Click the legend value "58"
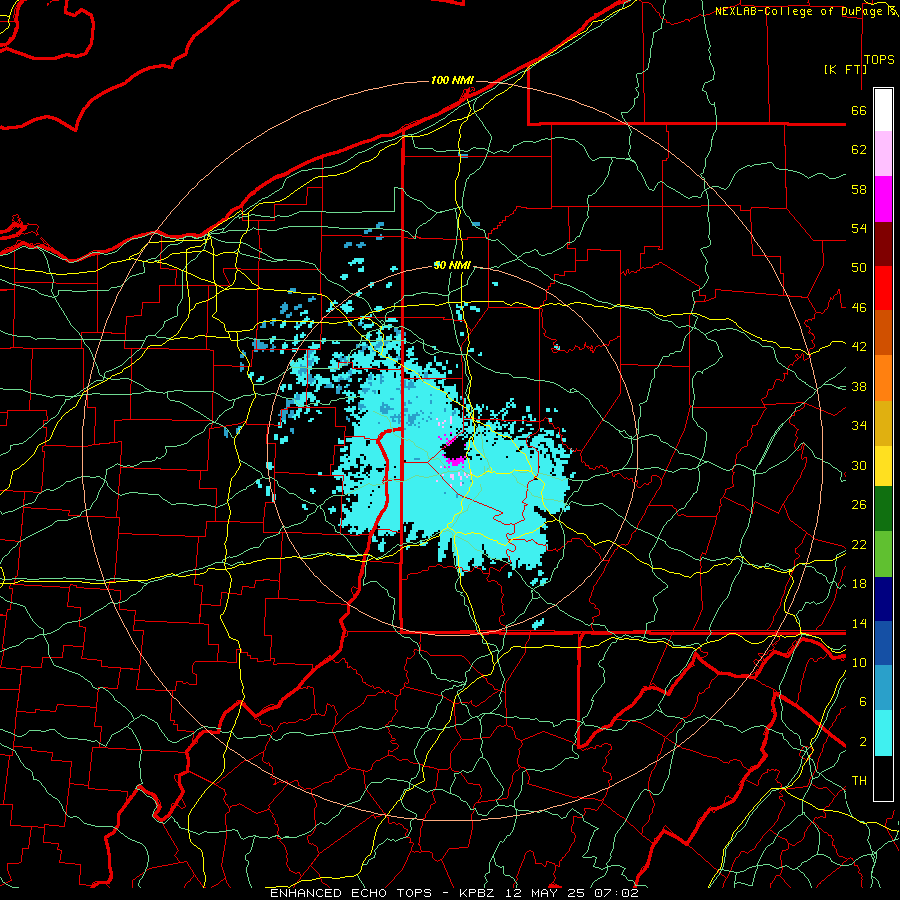Screen dimensions: 900x900 859,189
